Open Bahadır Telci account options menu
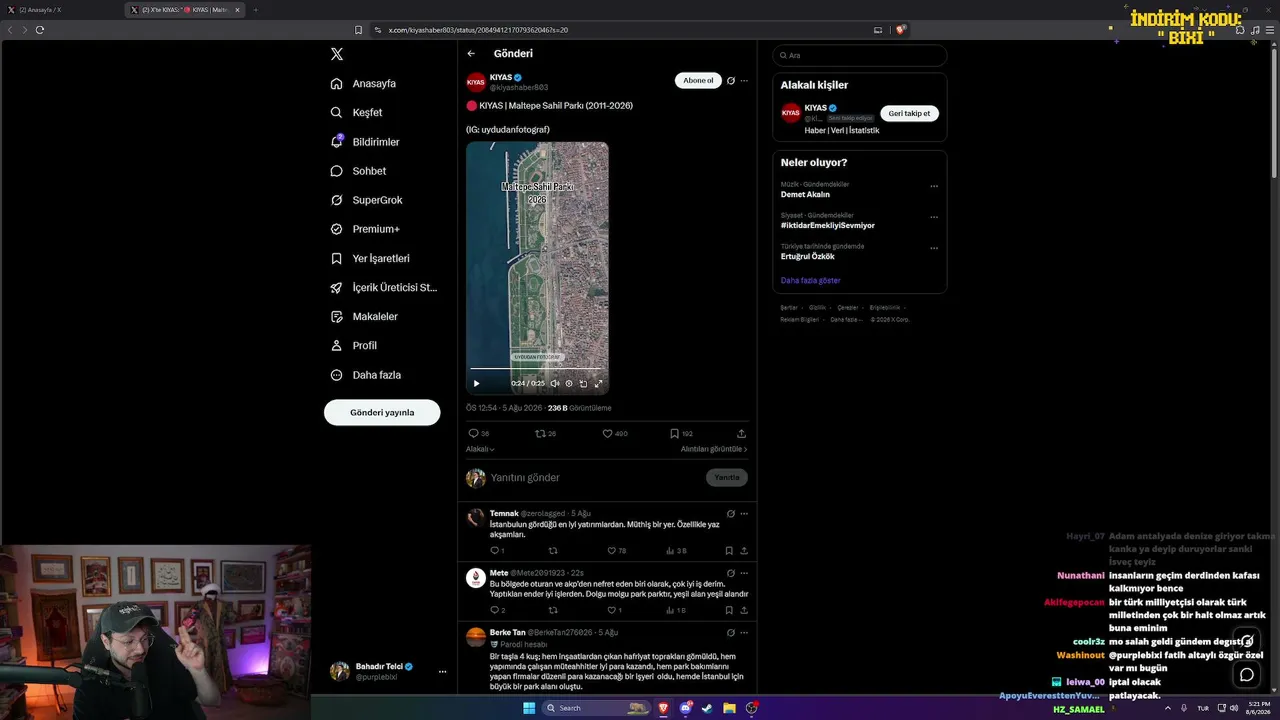The image size is (1280, 720). 442,671
